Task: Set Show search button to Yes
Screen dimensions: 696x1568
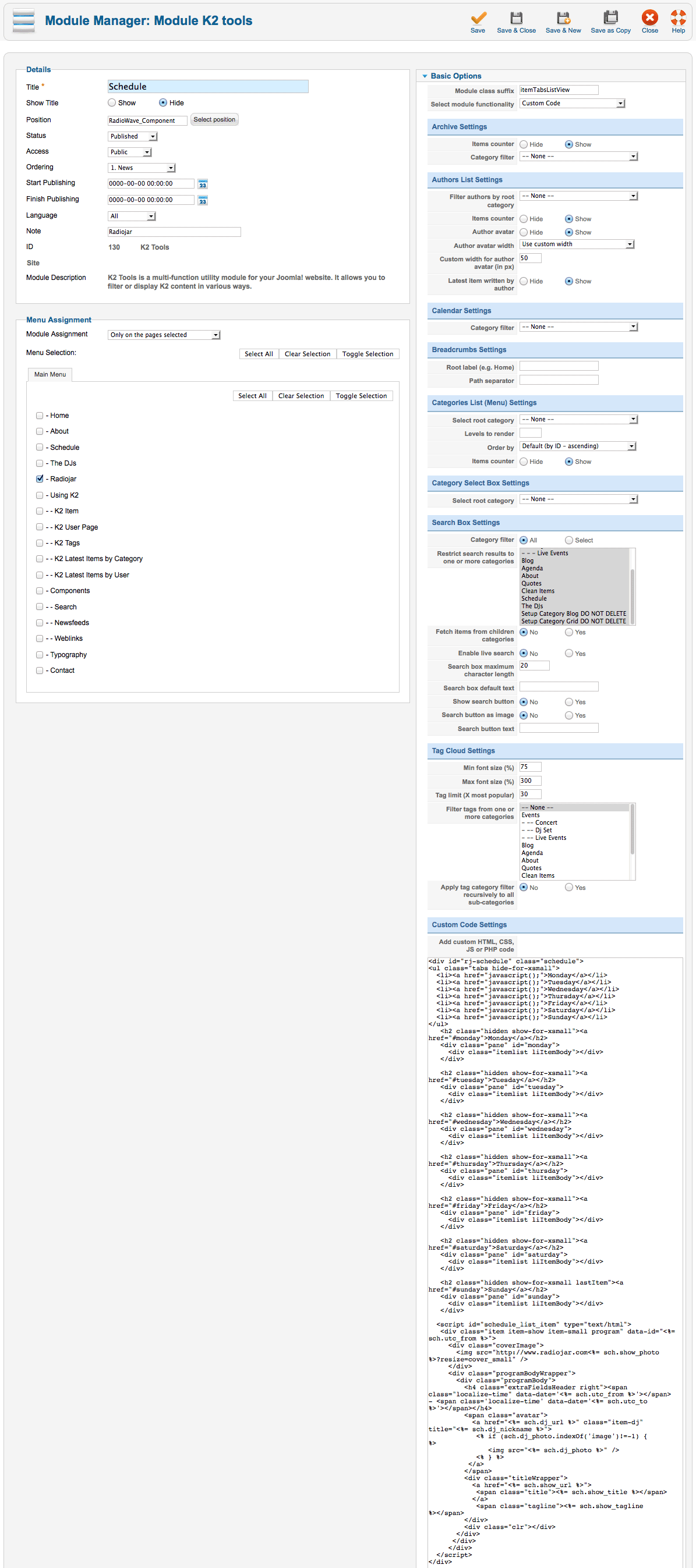Action: tap(568, 703)
